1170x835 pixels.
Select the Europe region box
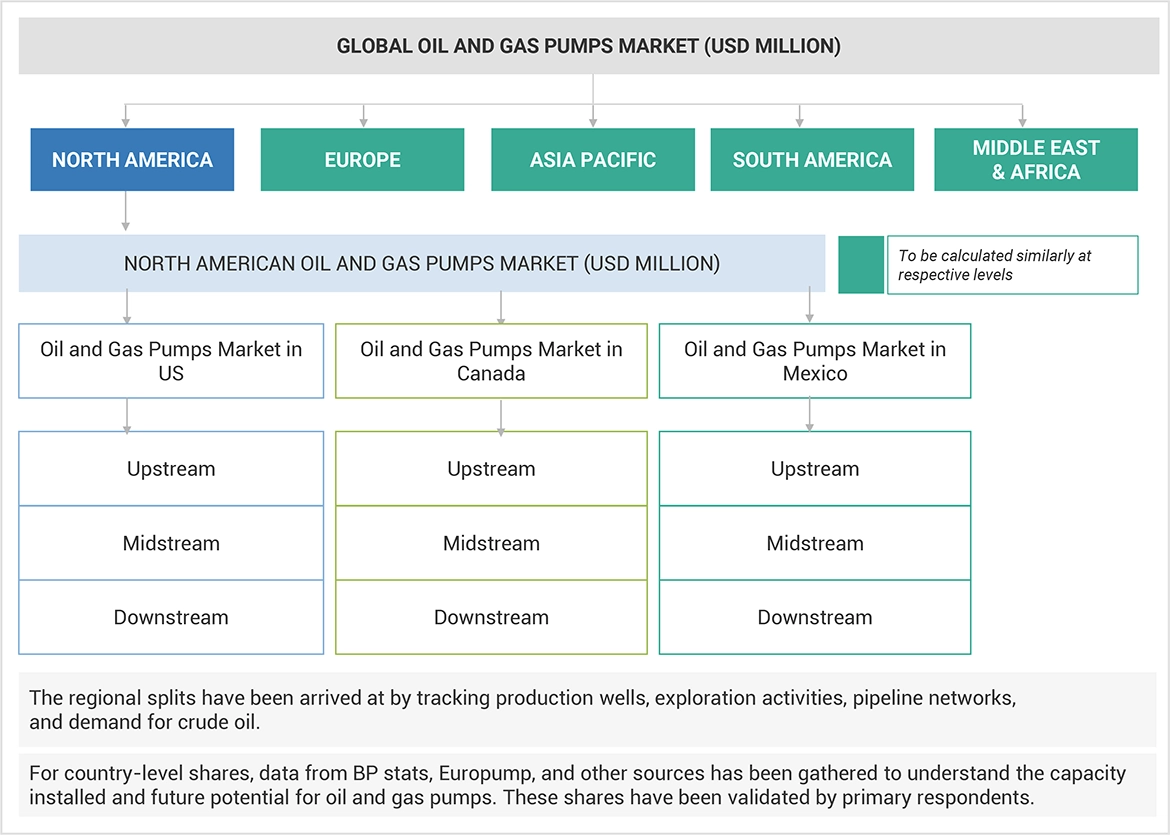click(362, 160)
